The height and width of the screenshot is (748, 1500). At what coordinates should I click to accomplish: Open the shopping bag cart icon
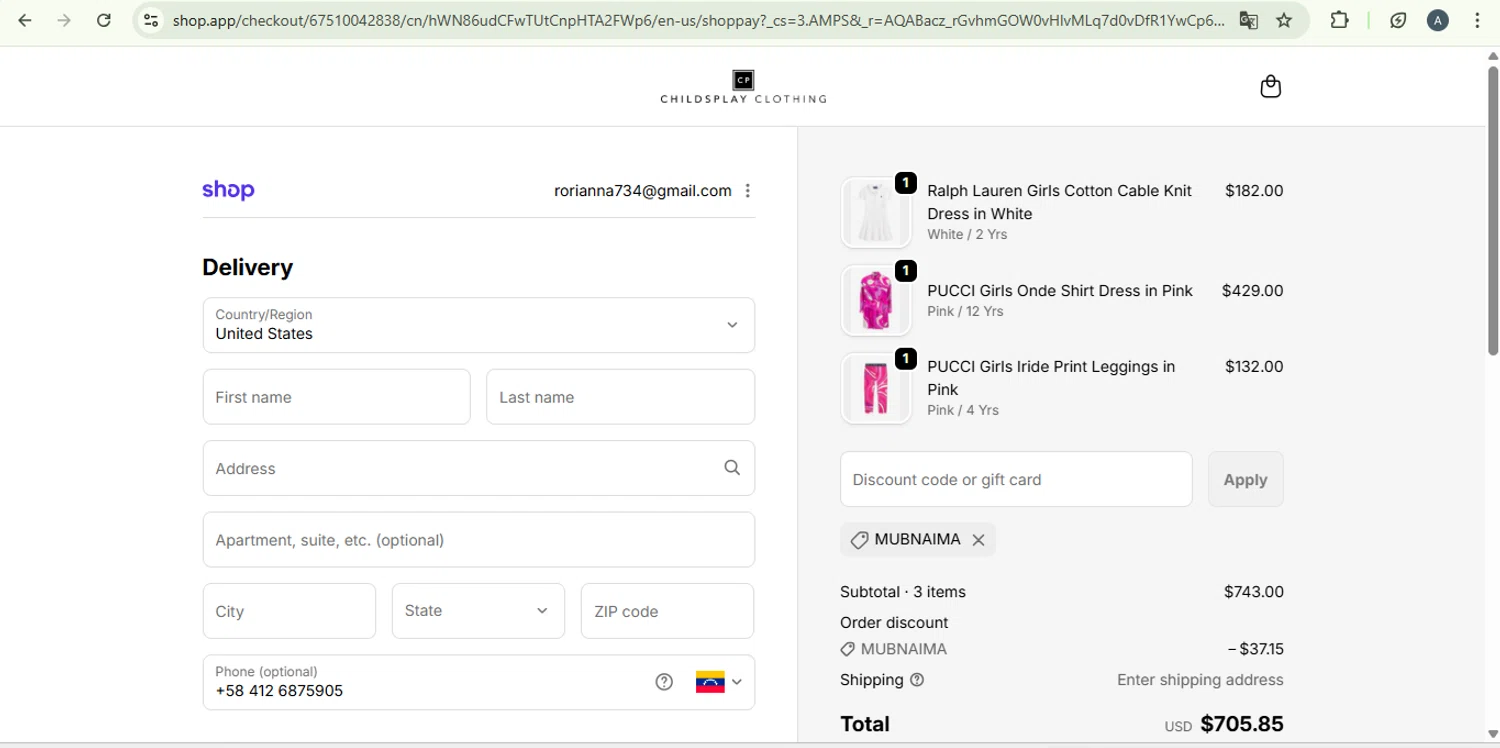click(x=1270, y=86)
